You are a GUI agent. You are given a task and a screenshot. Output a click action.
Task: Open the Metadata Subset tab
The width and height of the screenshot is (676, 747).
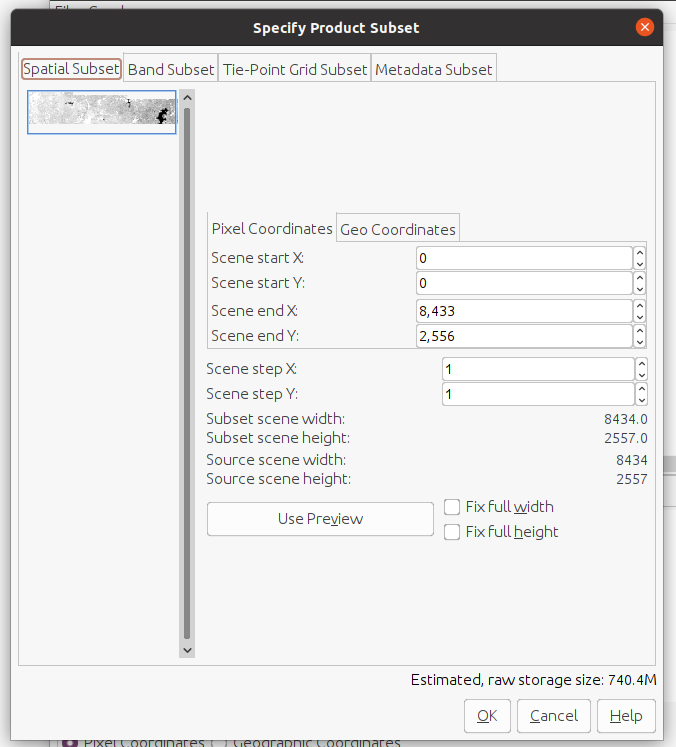433,69
